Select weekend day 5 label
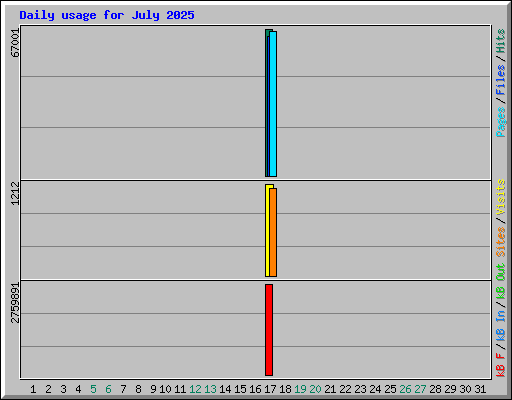Screen dimensions: 512x400 pyautogui.click(x=93, y=389)
